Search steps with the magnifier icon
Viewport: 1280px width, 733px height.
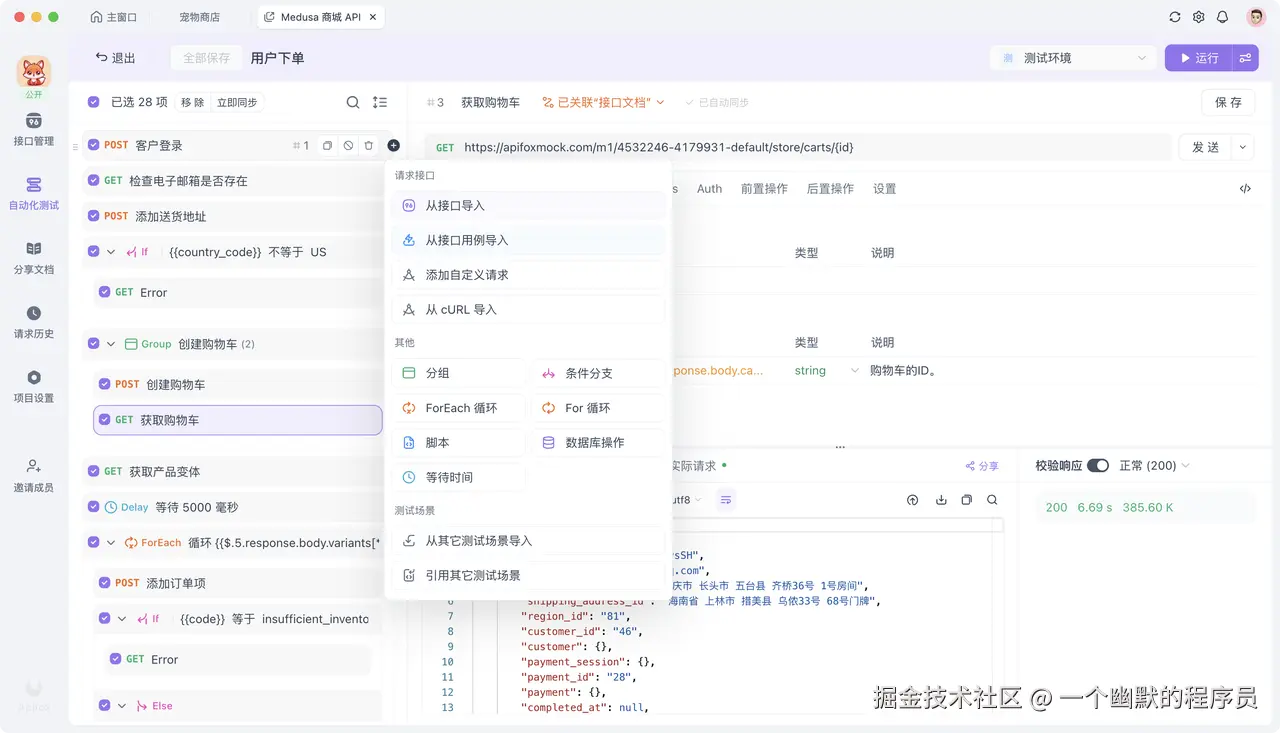[x=353, y=101]
